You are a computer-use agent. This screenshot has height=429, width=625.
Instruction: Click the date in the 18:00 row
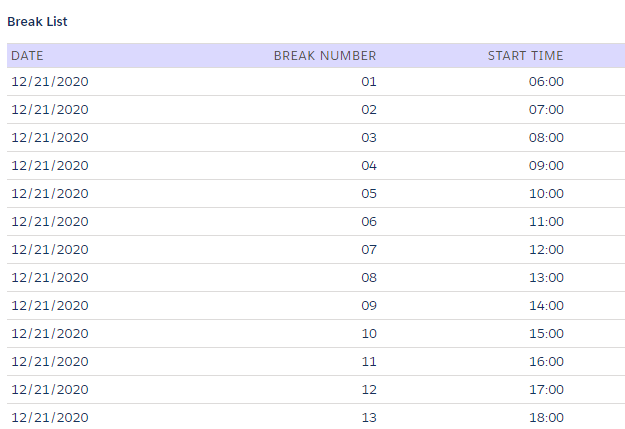coord(50,418)
